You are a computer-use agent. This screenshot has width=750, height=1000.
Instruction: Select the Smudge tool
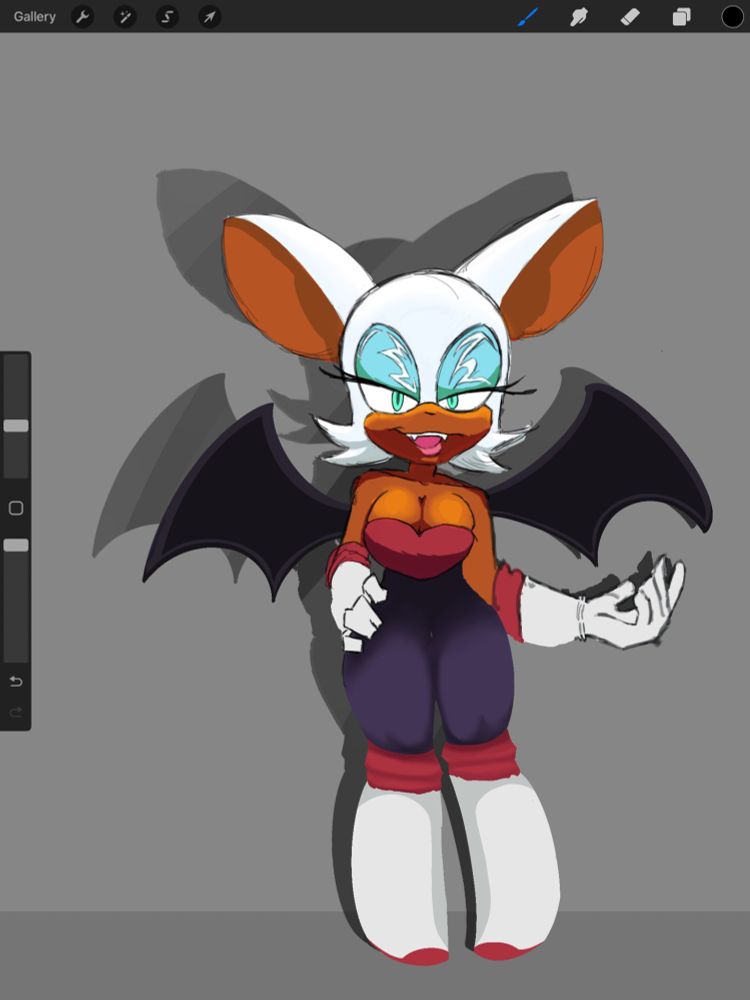(x=578, y=17)
